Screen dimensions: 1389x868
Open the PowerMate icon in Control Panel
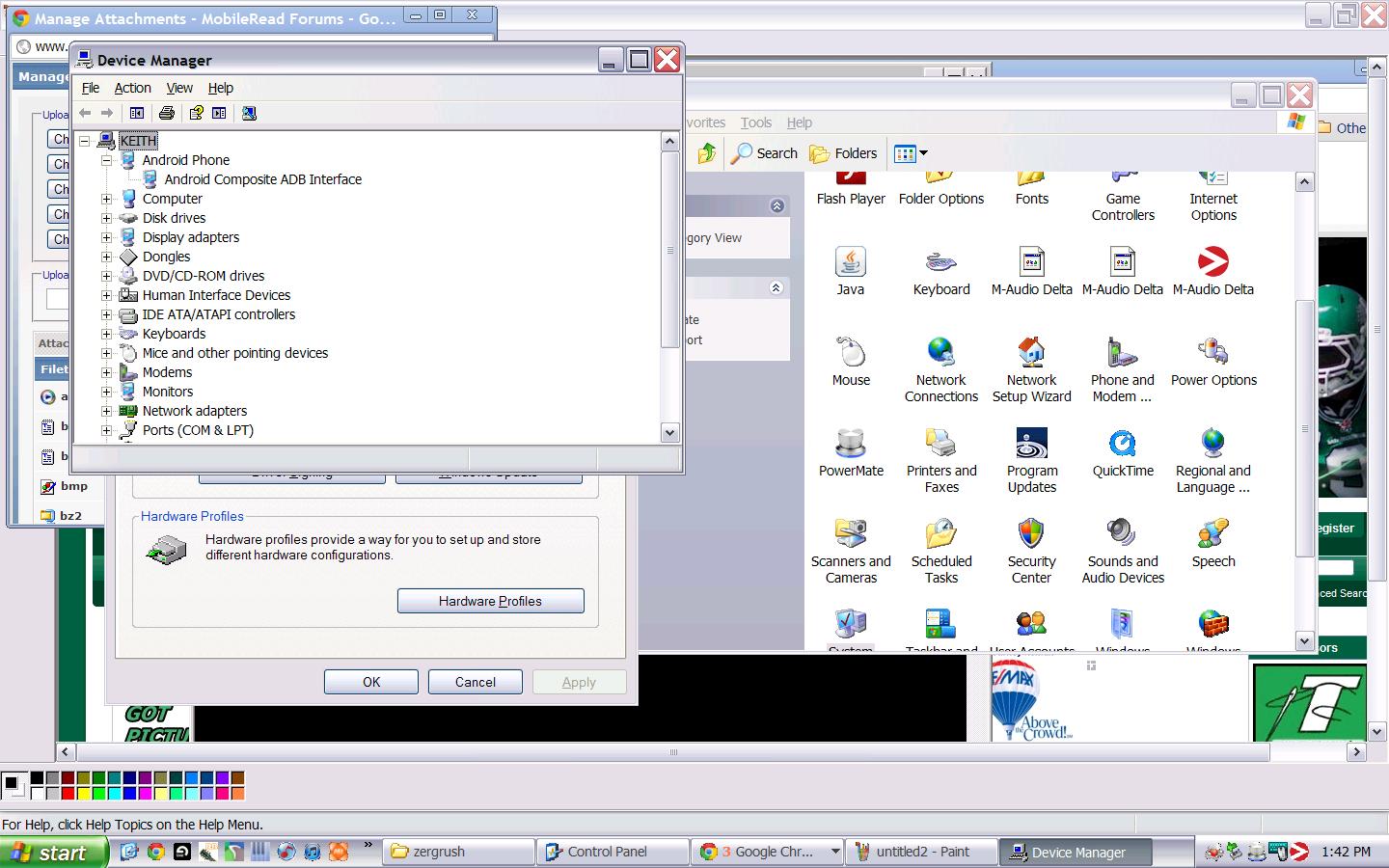pyautogui.click(x=851, y=452)
